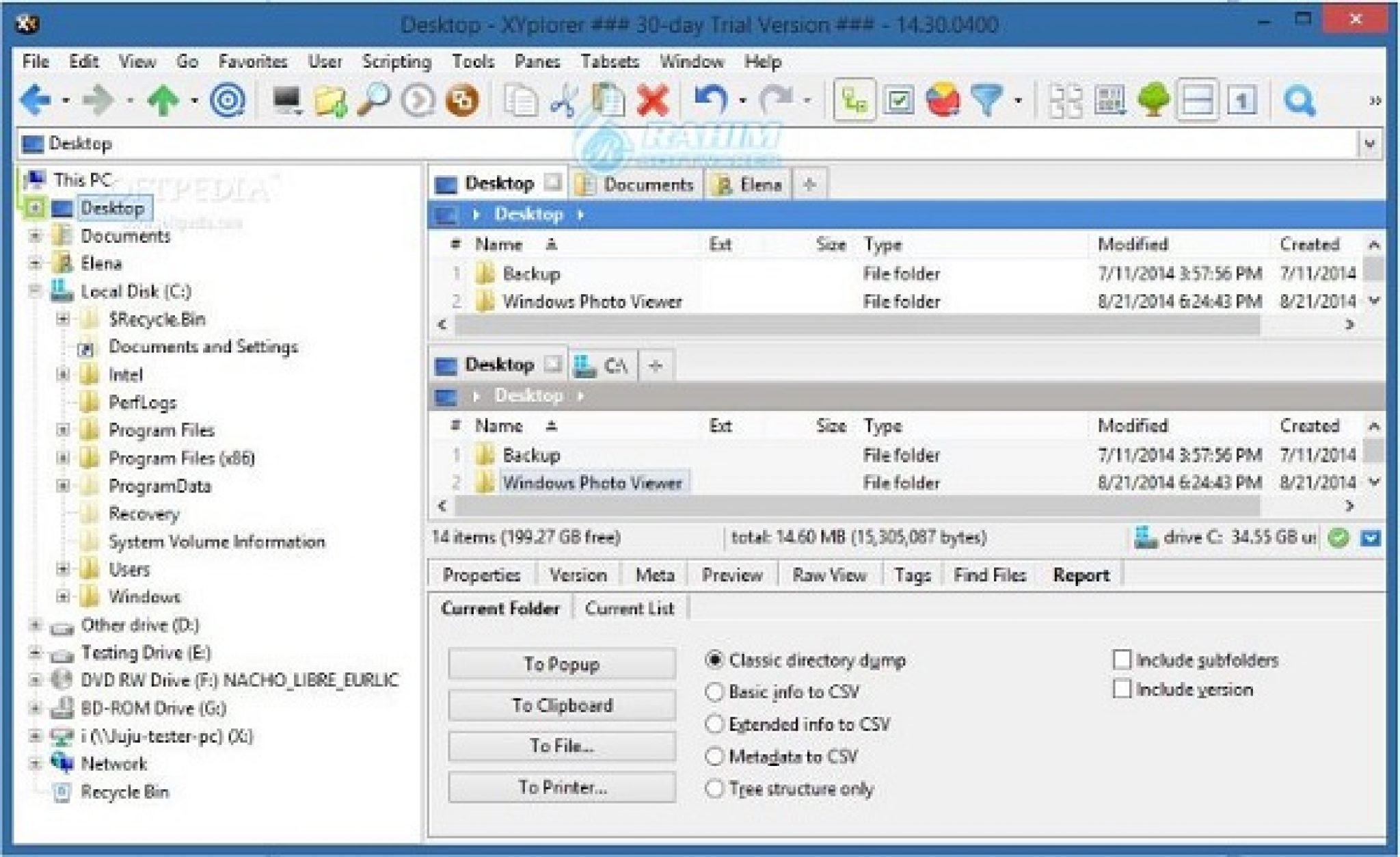Viewport: 1400px width, 857px height.
Task: Toggle the green Tree panel icon
Action: pyautogui.click(x=1153, y=101)
